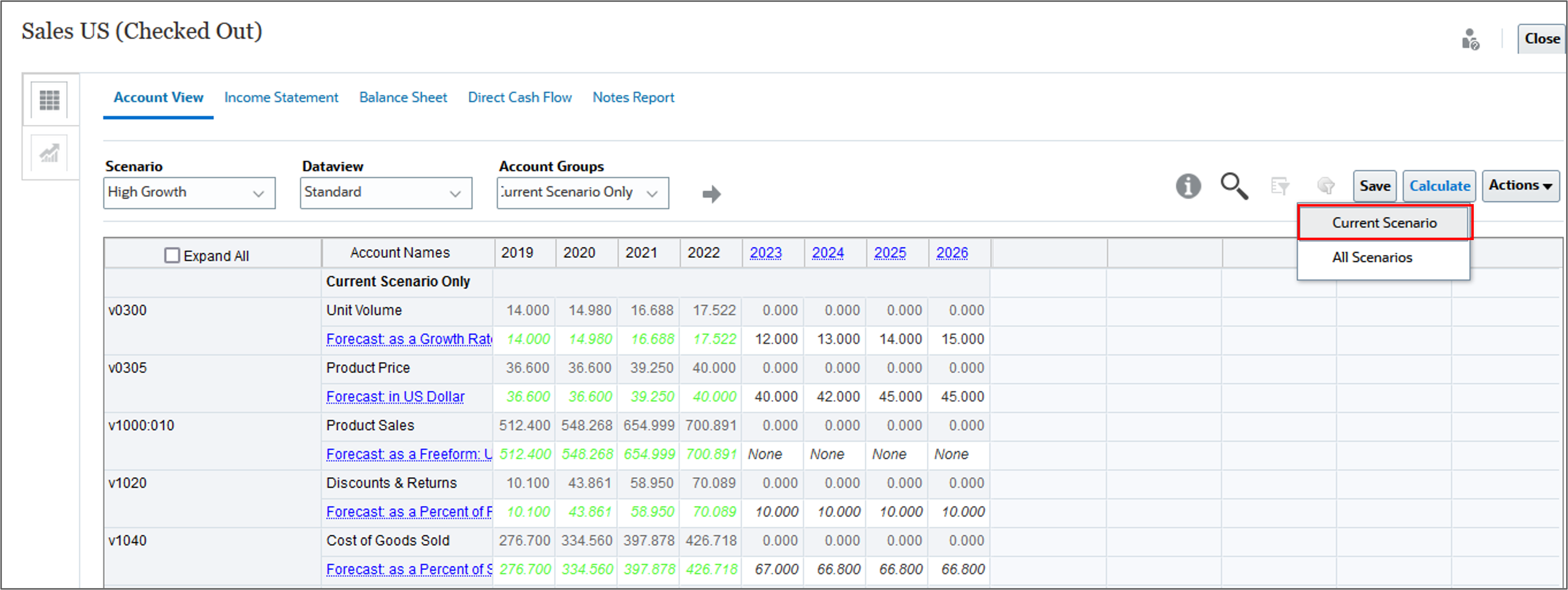Open the Dataview Standard dropdown

[x=385, y=193]
